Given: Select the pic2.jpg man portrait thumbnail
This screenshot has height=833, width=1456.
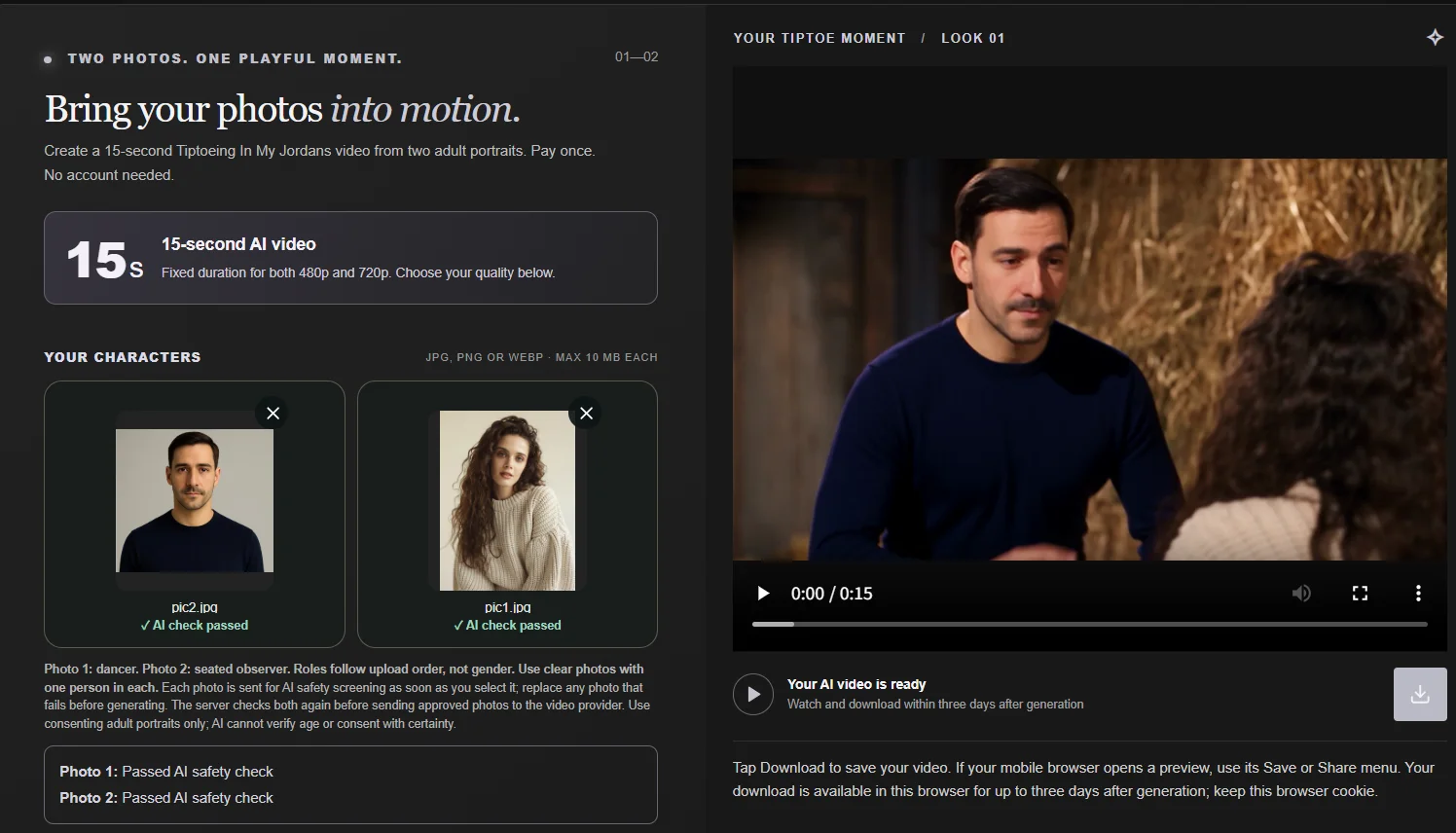Looking at the screenshot, I should click(195, 501).
